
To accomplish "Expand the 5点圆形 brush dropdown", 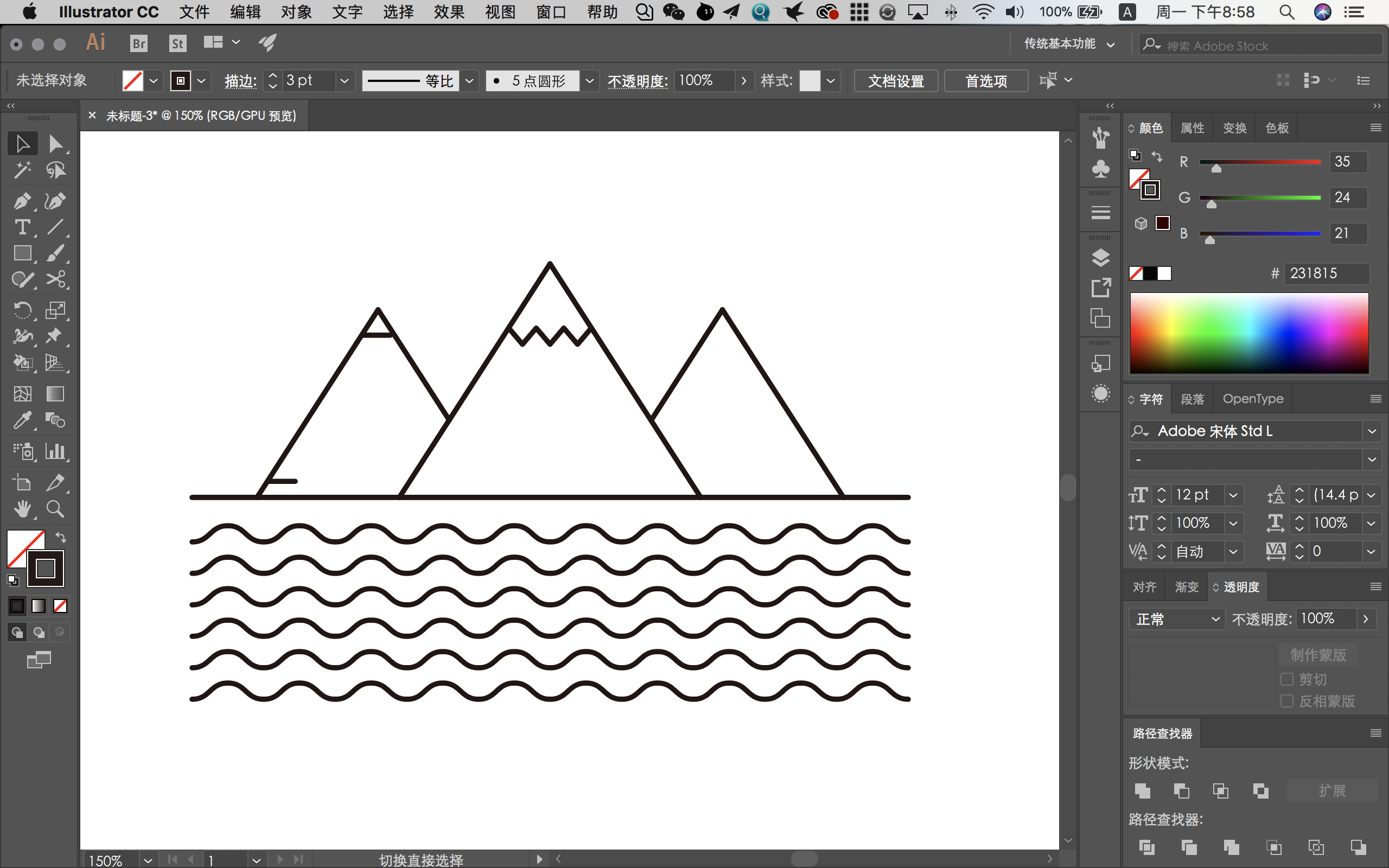I will pyautogui.click(x=590, y=81).
